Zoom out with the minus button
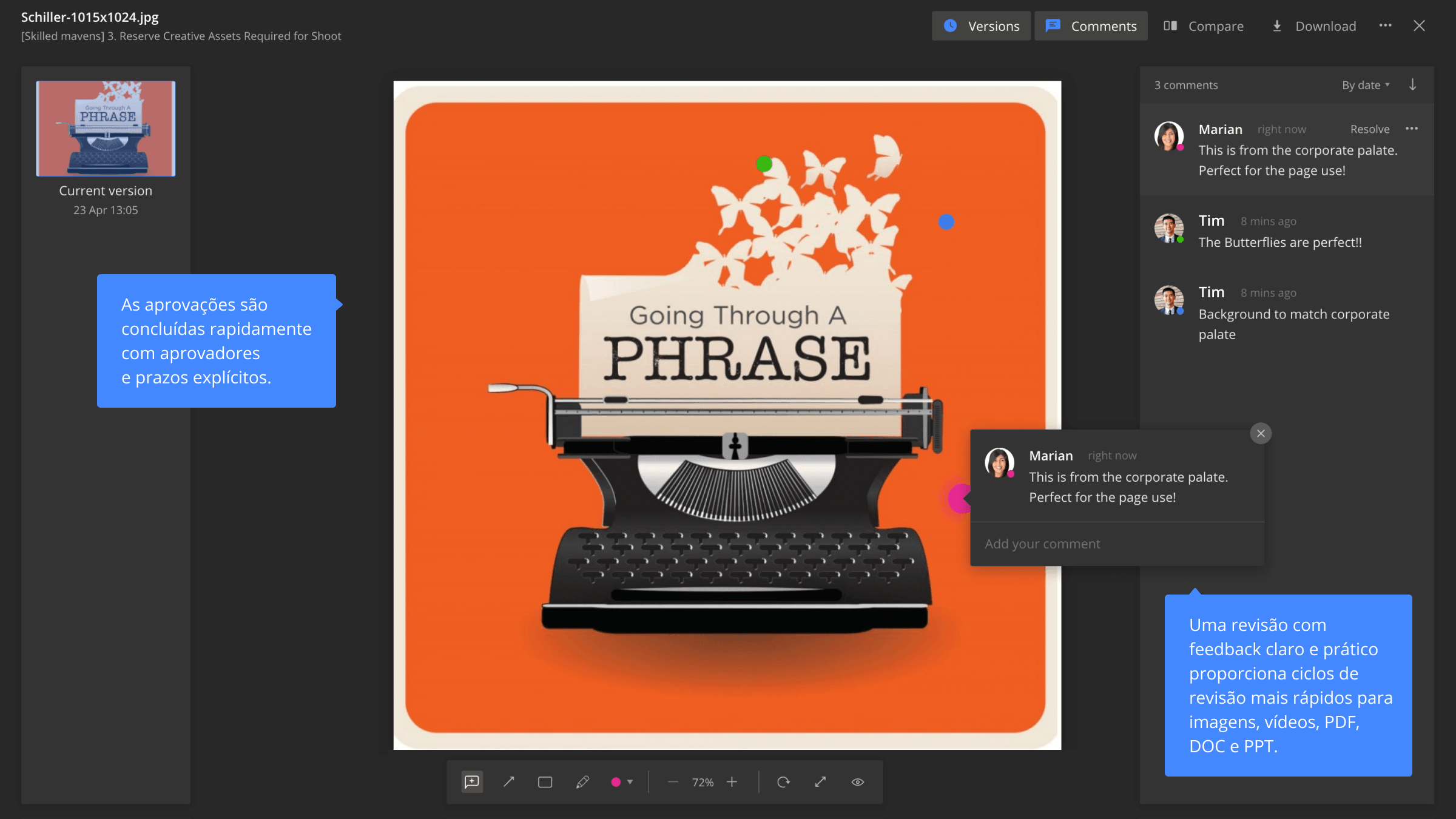1456x819 pixels. point(673,782)
